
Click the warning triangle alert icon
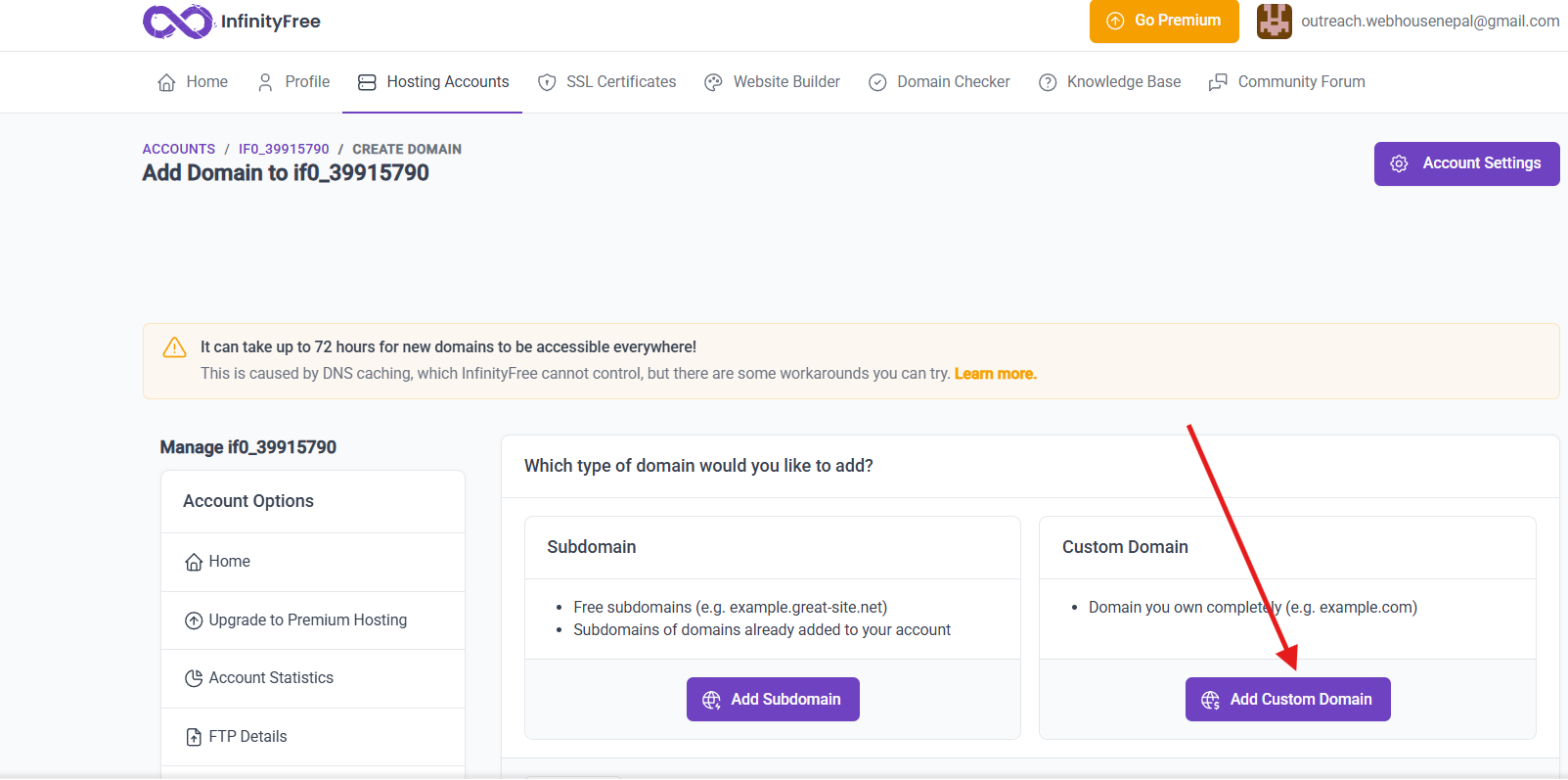click(x=175, y=347)
